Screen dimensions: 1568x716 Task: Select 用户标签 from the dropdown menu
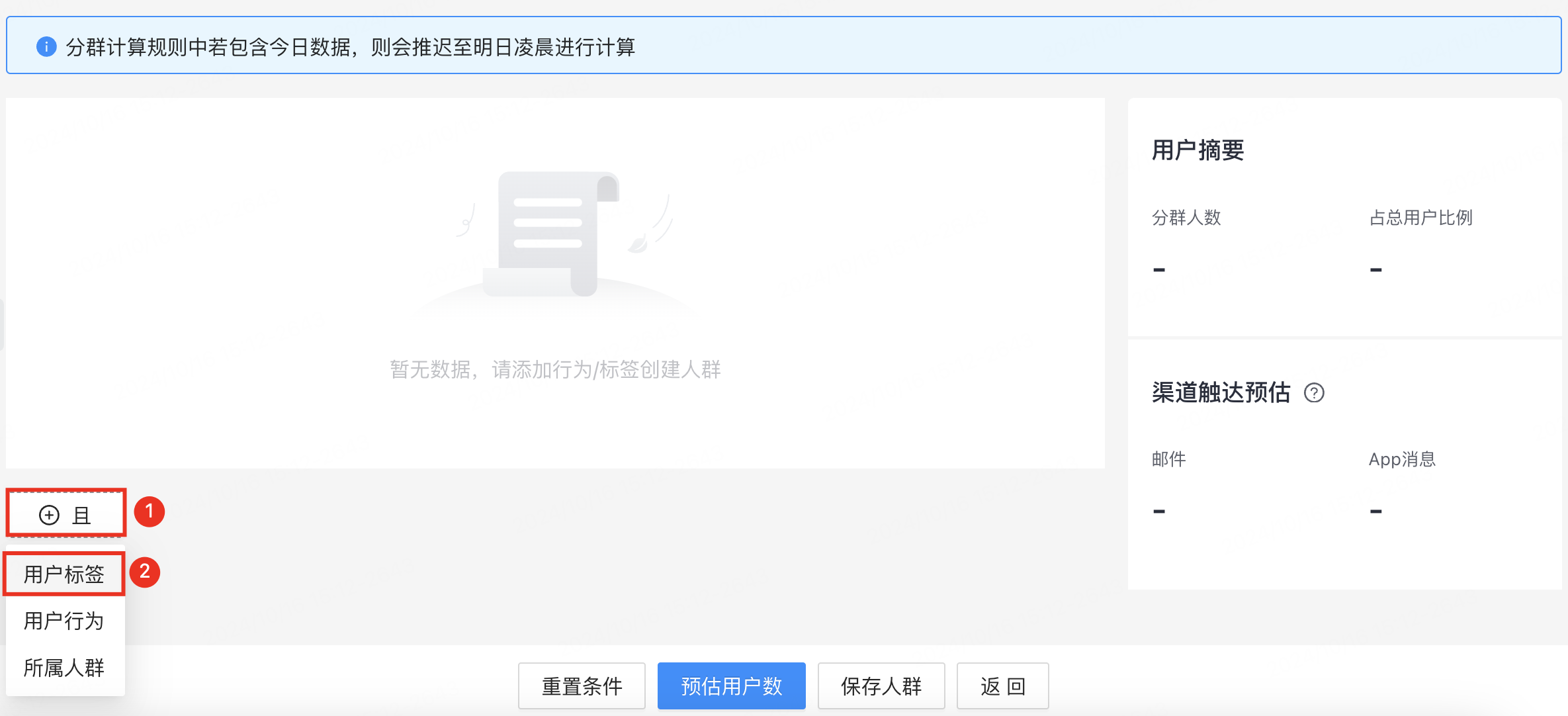click(x=64, y=574)
